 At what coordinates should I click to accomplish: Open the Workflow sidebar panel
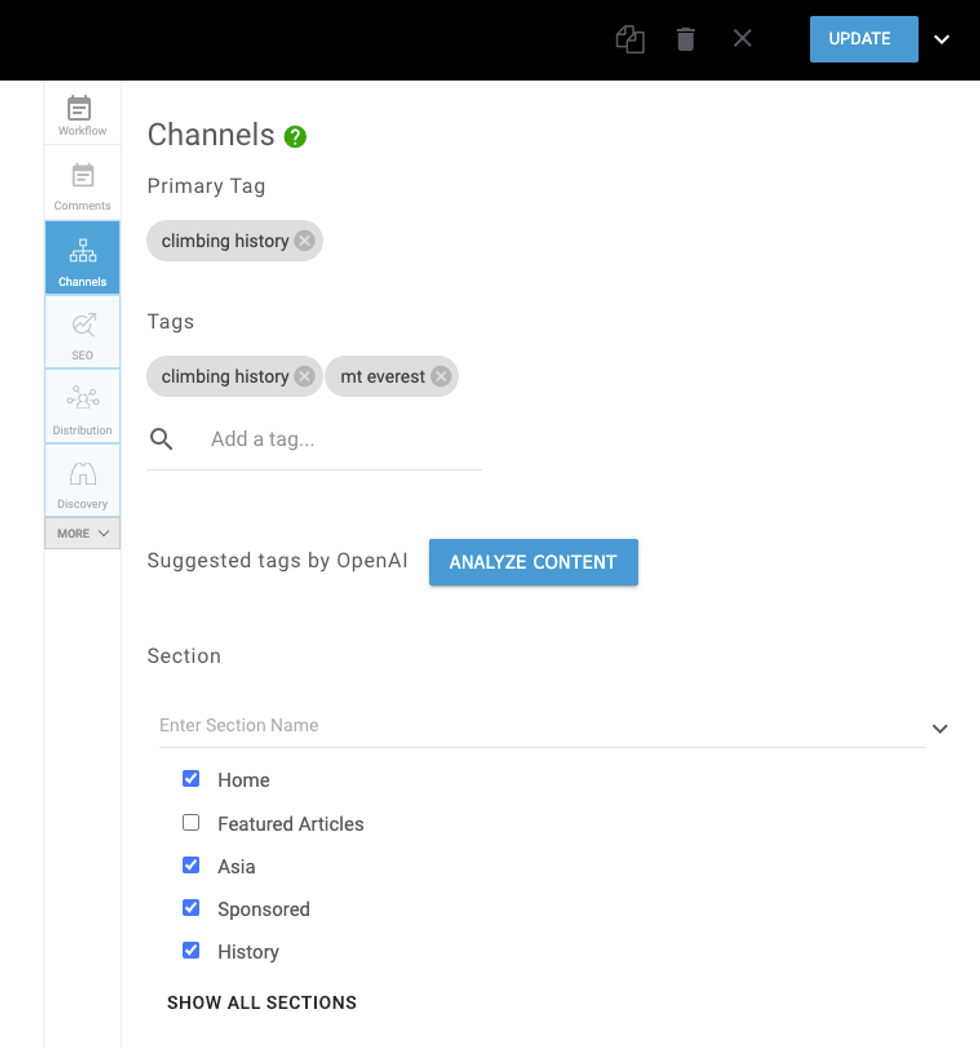pos(82,115)
